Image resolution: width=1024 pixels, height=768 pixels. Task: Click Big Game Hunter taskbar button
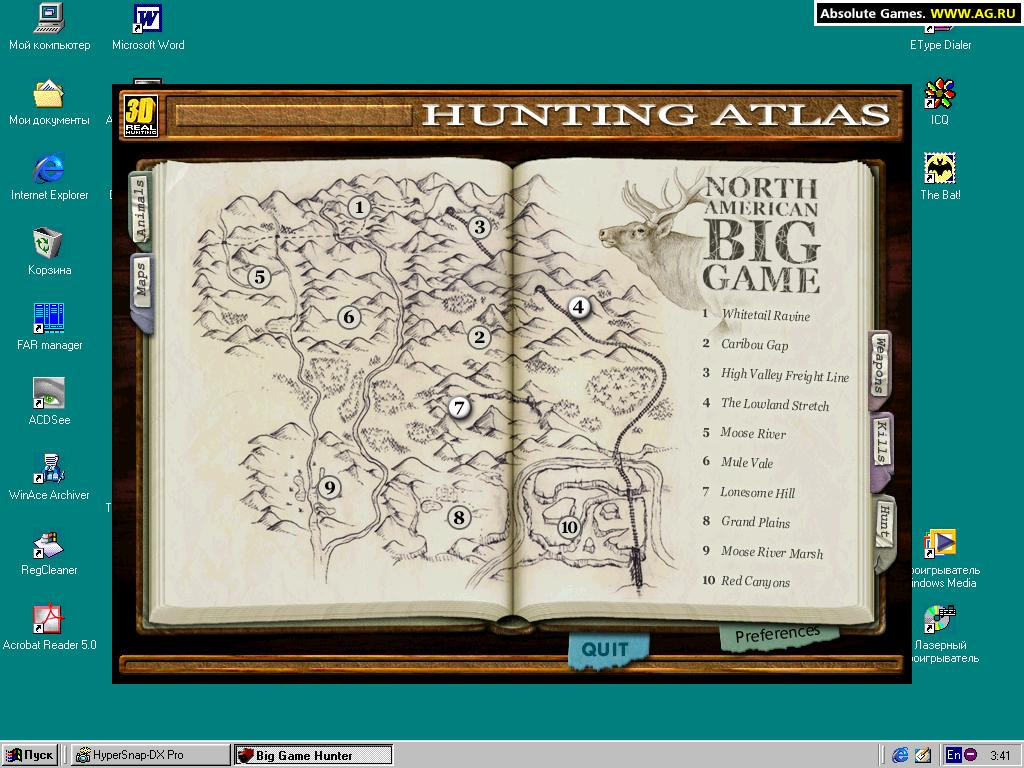tap(313, 755)
